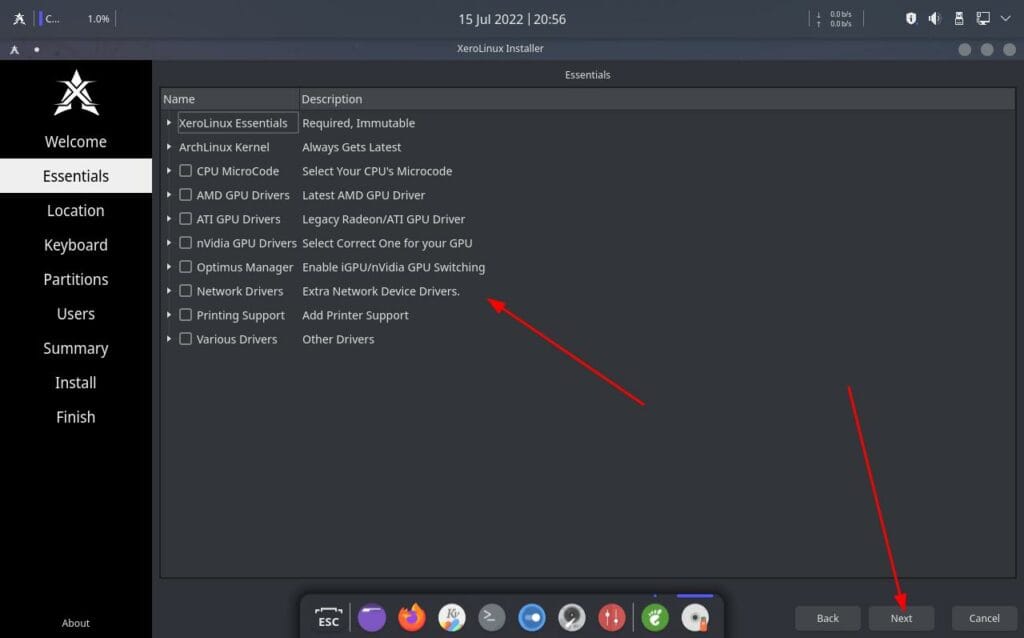1024x638 pixels.
Task: Enable the AMD GPU Drivers checkbox
Action: tap(185, 195)
